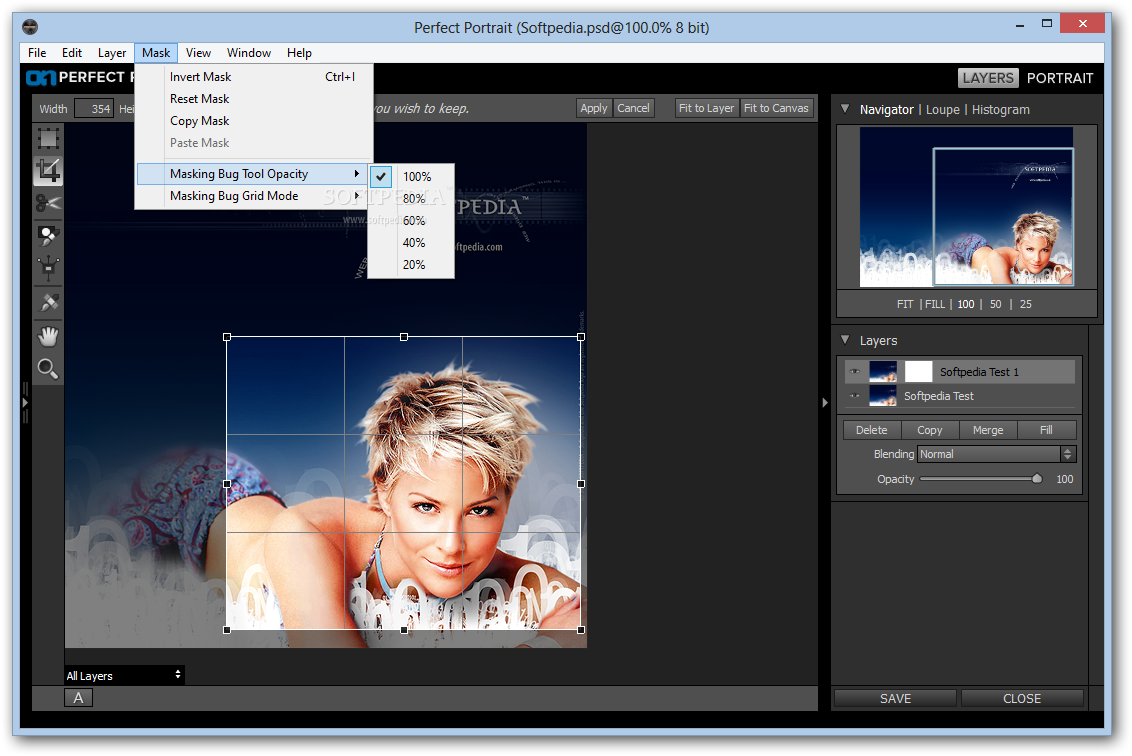Open the Layer menu
The width and height of the screenshot is (1132, 756).
click(112, 53)
